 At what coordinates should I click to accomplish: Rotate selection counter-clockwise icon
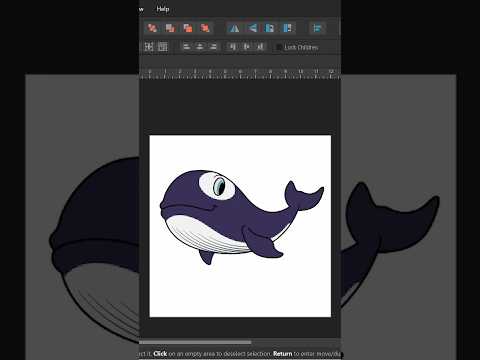click(269, 28)
